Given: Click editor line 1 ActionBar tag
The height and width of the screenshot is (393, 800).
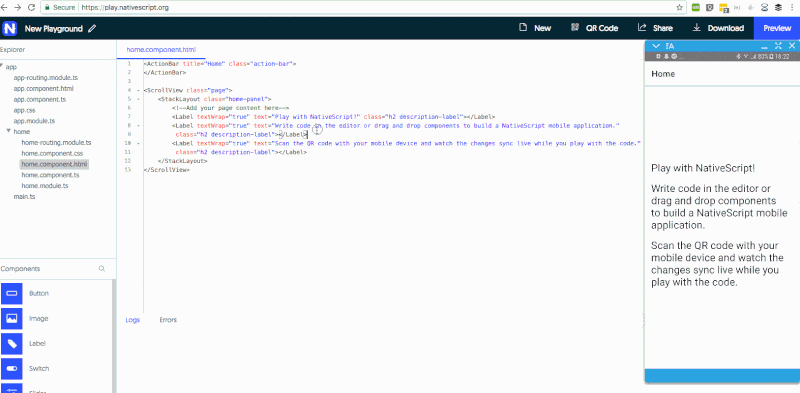Looking at the screenshot, I should (x=220, y=64).
